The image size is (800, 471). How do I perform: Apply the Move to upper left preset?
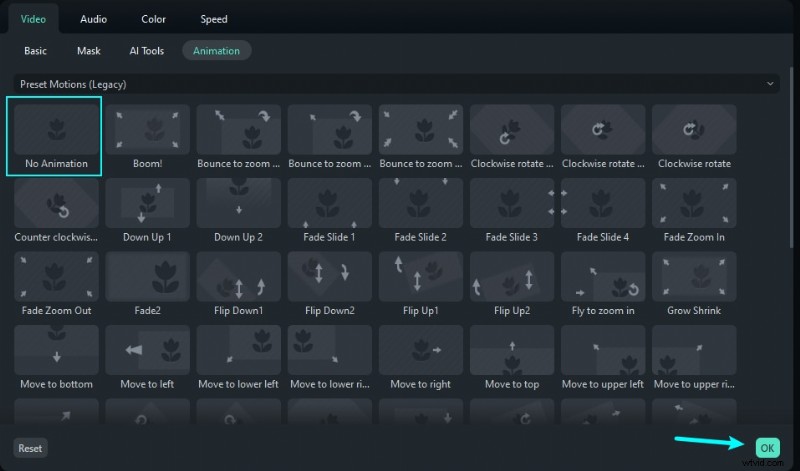point(603,357)
